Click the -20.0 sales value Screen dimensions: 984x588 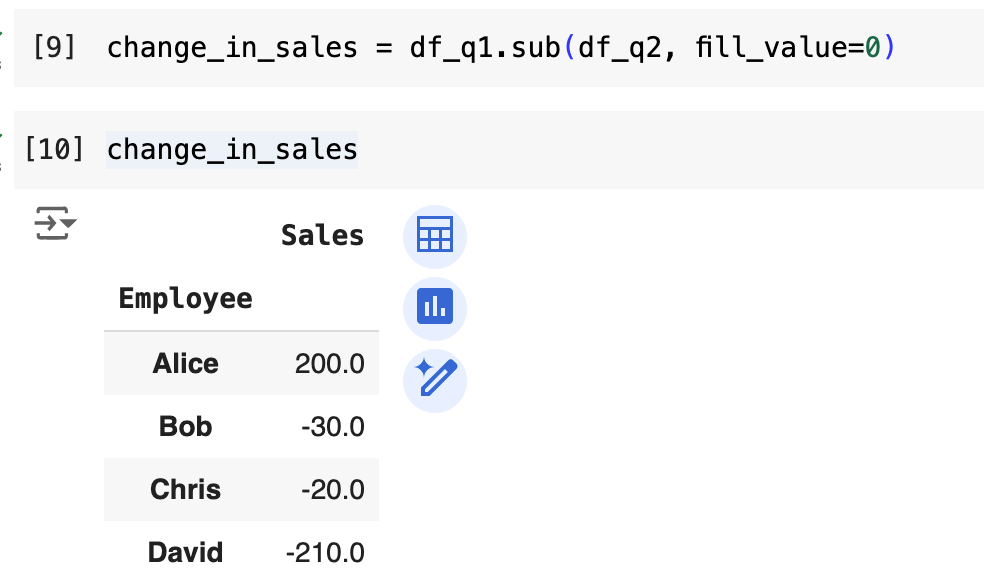click(332, 489)
